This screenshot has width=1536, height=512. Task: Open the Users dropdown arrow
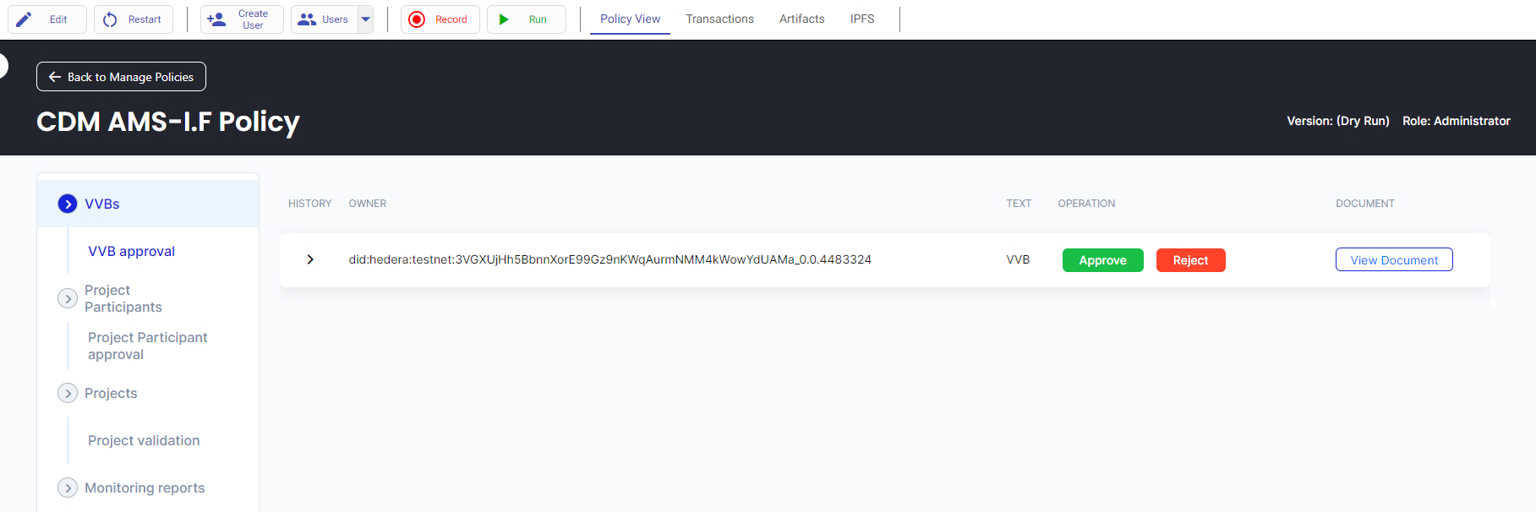pyautogui.click(x=365, y=19)
